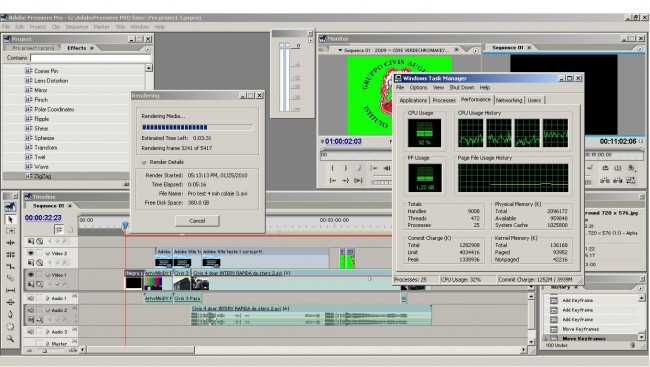Mute Audio 1 track speaker toggle
This screenshot has height=367, width=650.
coord(31,298)
